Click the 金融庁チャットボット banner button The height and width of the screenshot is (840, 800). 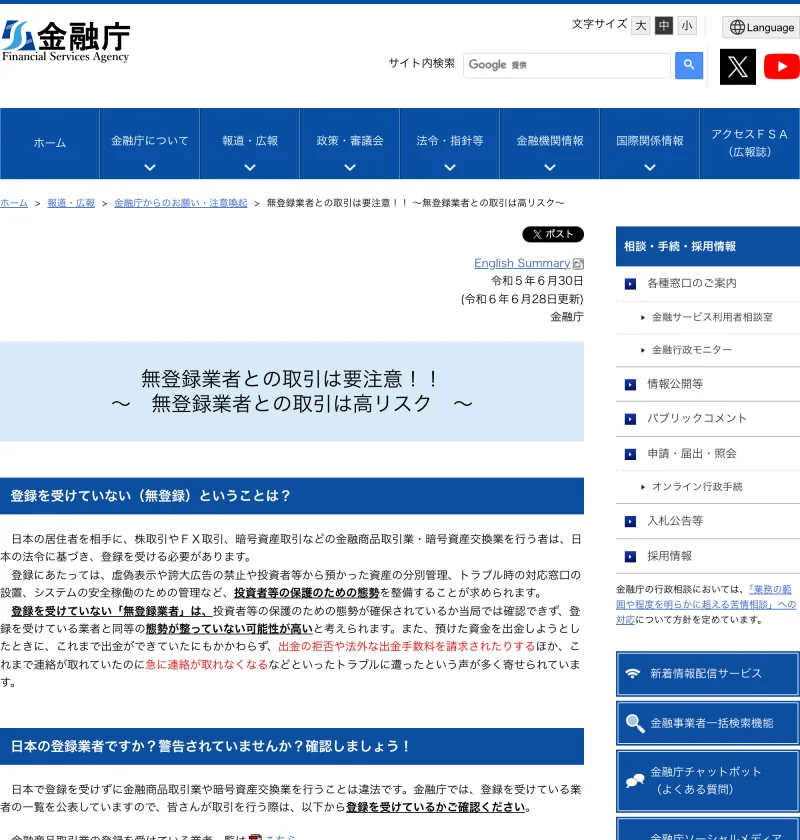click(x=708, y=781)
